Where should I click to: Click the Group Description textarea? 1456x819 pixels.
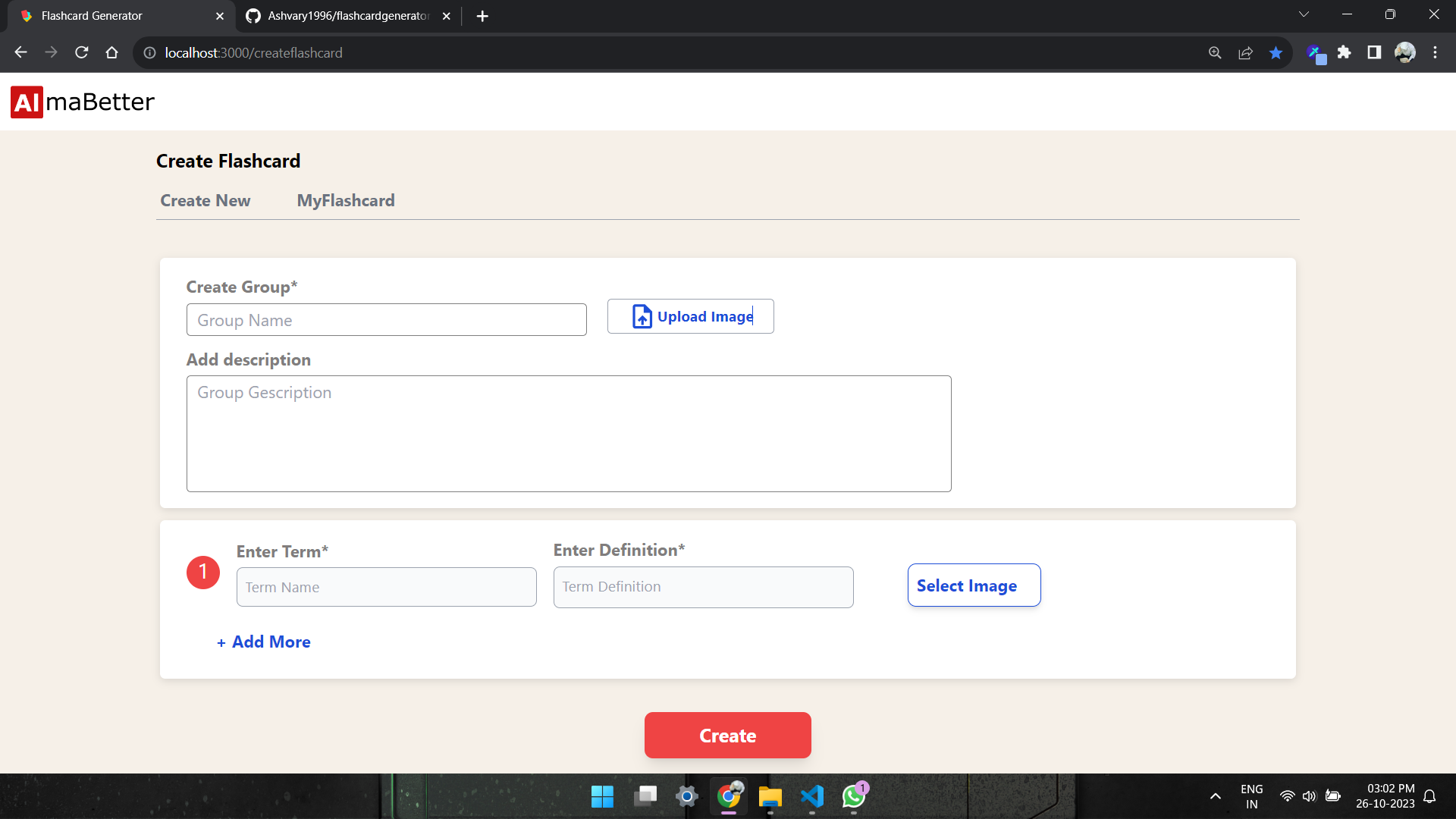pyautogui.click(x=569, y=434)
